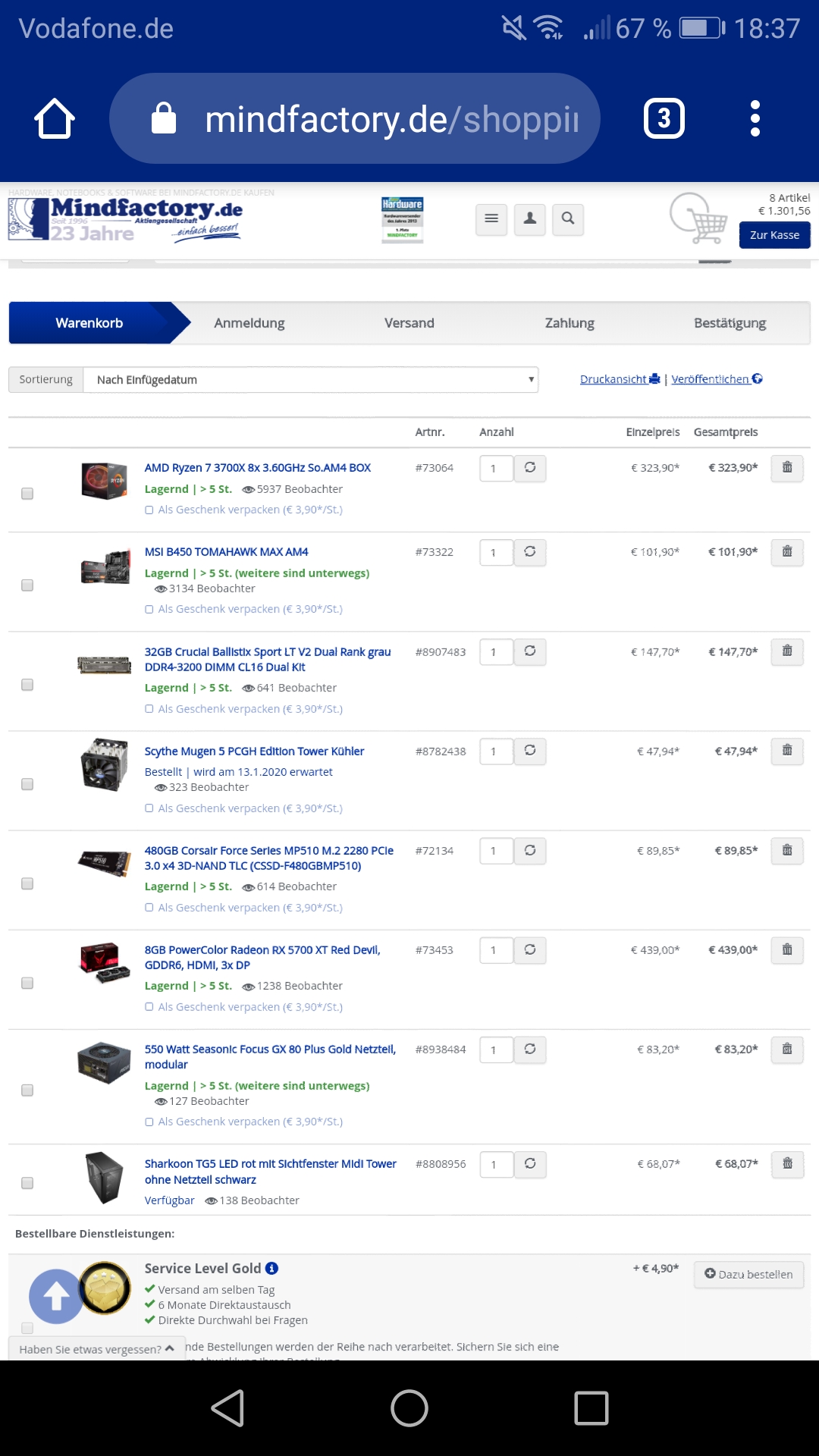Open the 480GB Corsair Force MP510 product link

(x=269, y=858)
